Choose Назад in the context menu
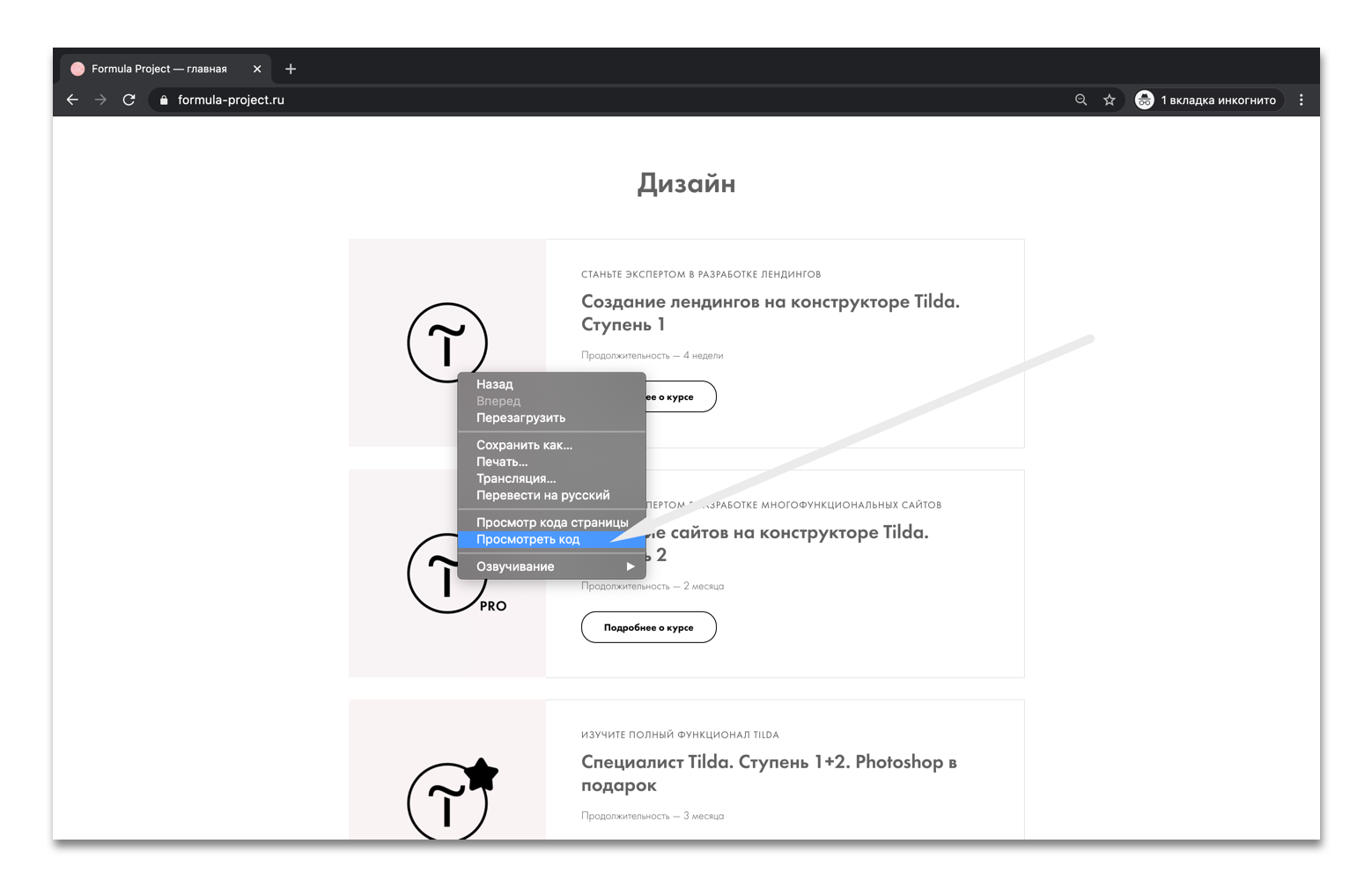This screenshot has height=888, width=1372. (x=552, y=384)
